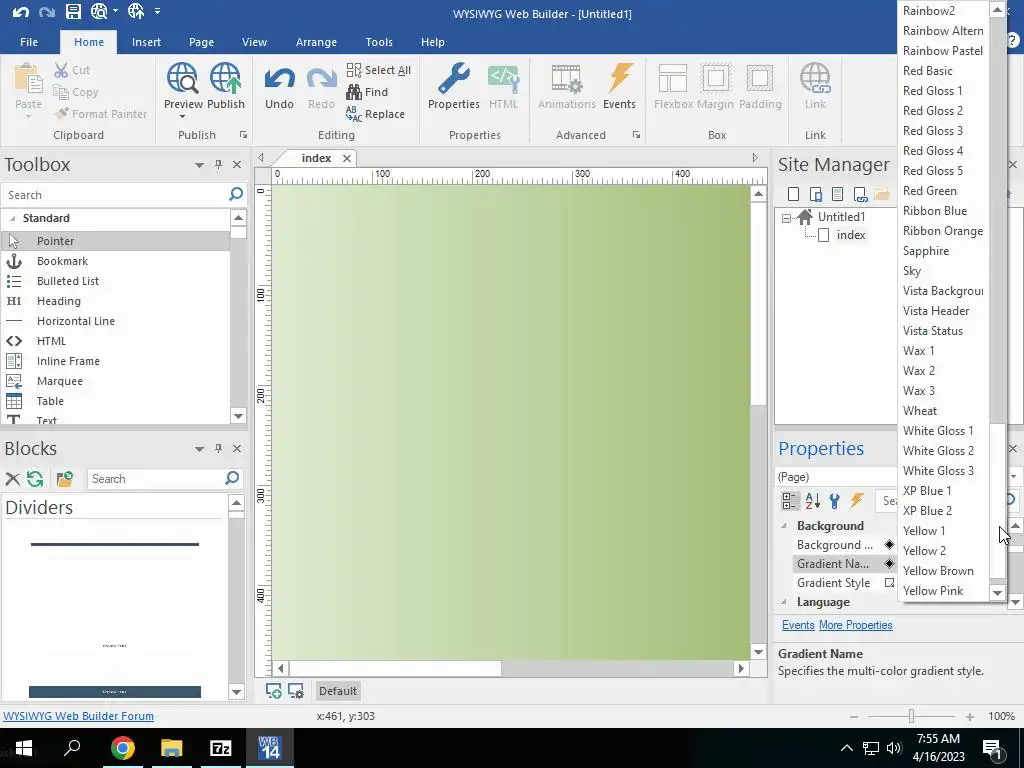Open the Toolbox panel options dropdown arrow
This screenshot has height=768, width=1024.
199,165
